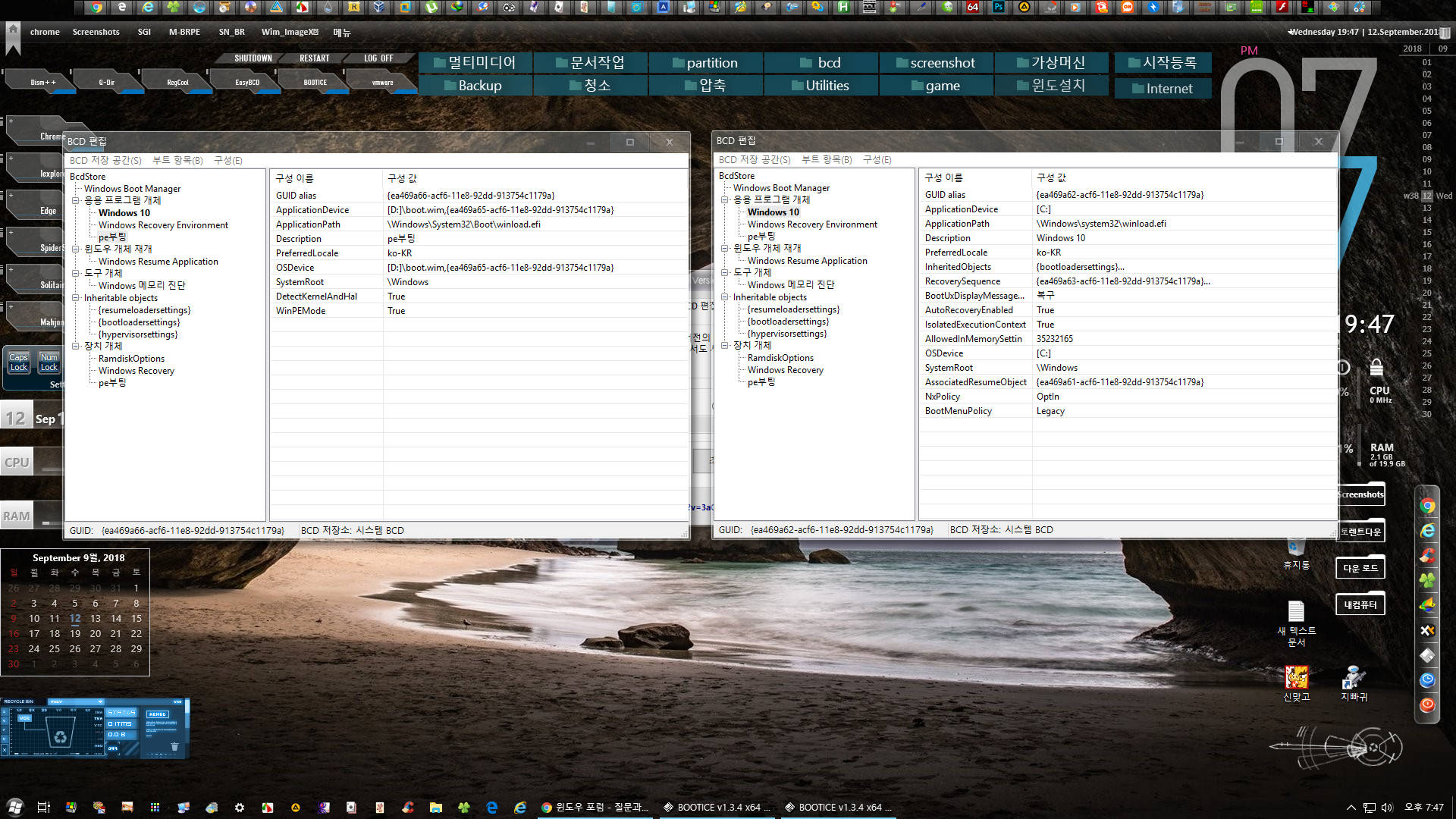The height and width of the screenshot is (819, 1456).
Task: Open the Wim_ImageX menu in top bar
Action: click(x=290, y=33)
